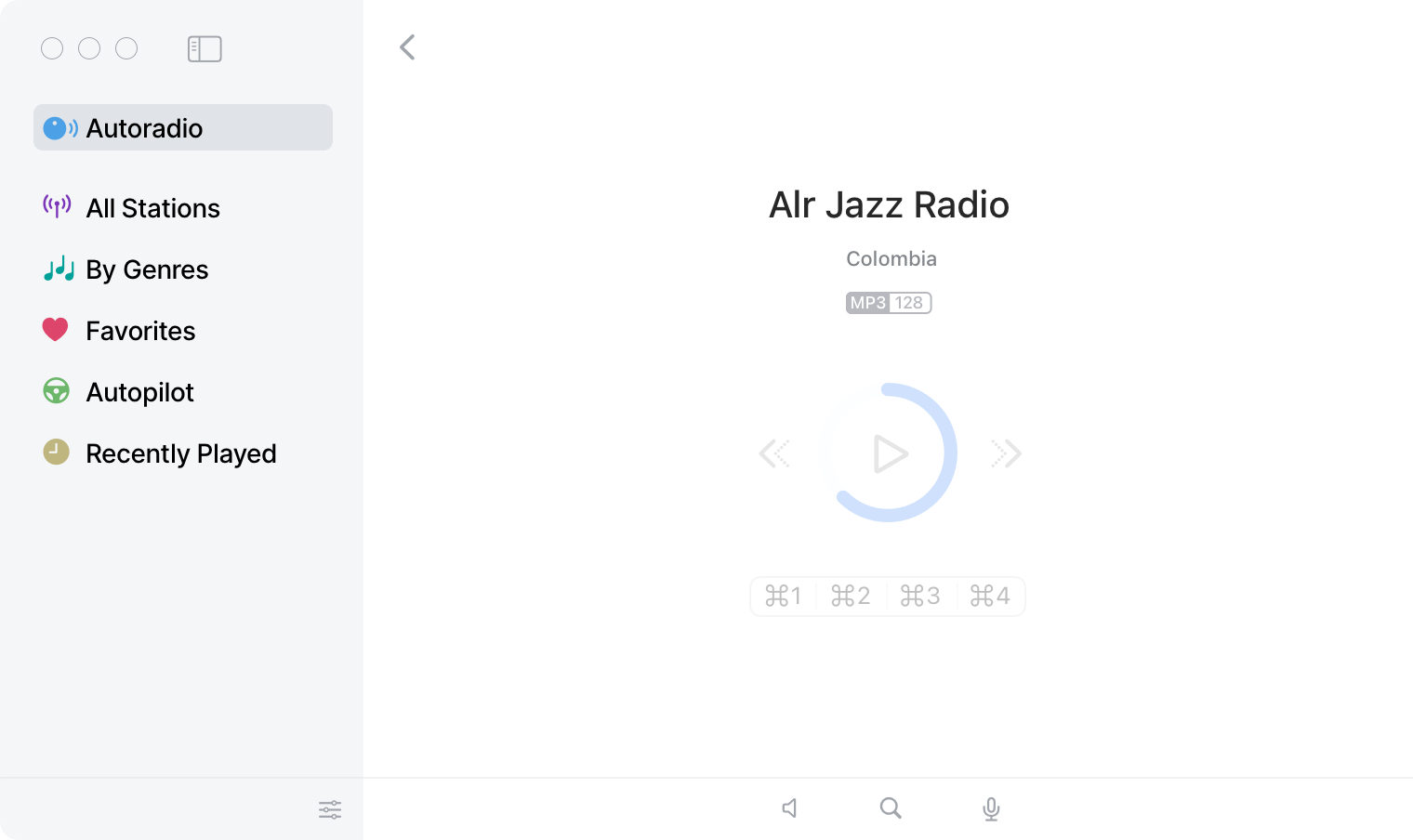Image resolution: width=1413 pixels, height=840 pixels.
Task: Select Autopilot mode
Action: coord(139,392)
